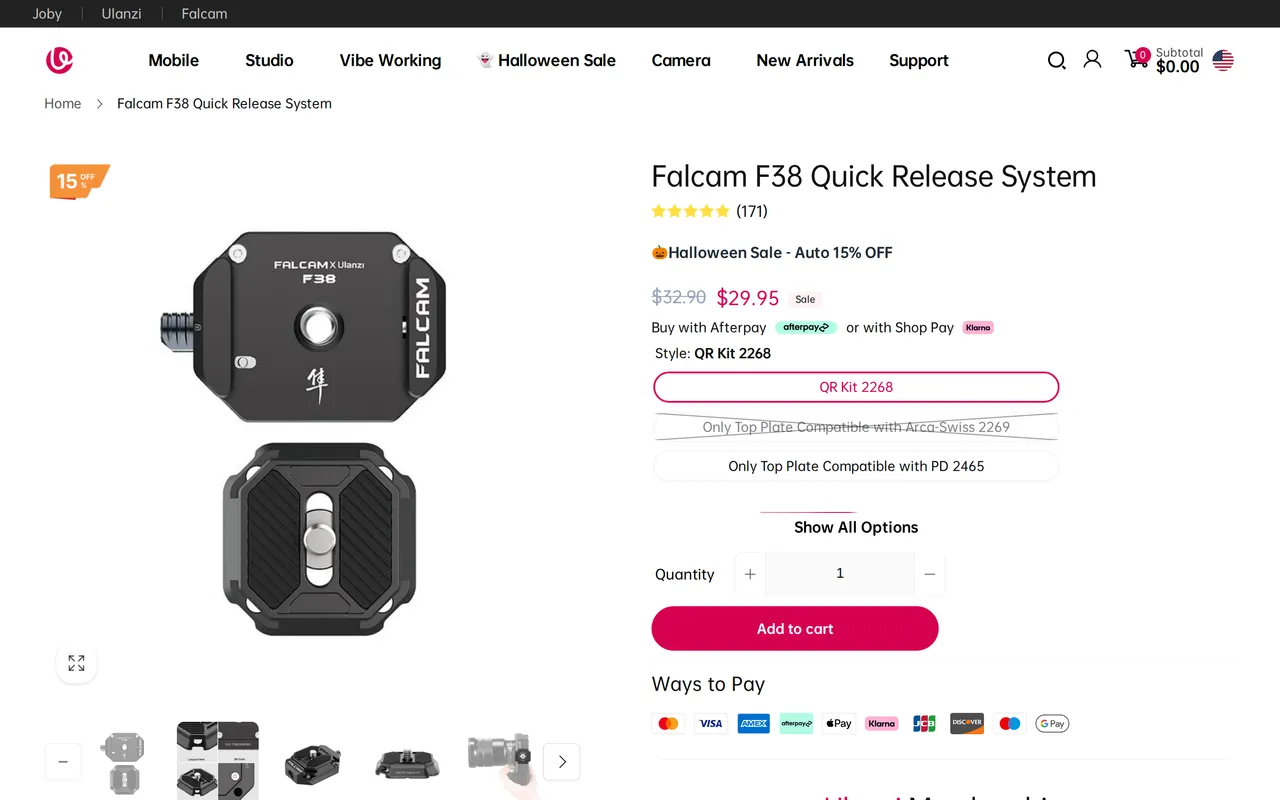Select the crossed-out Arca-Swiss 2269 option
This screenshot has width=1280, height=800.
pyautogui.click(x=856, y=427)
